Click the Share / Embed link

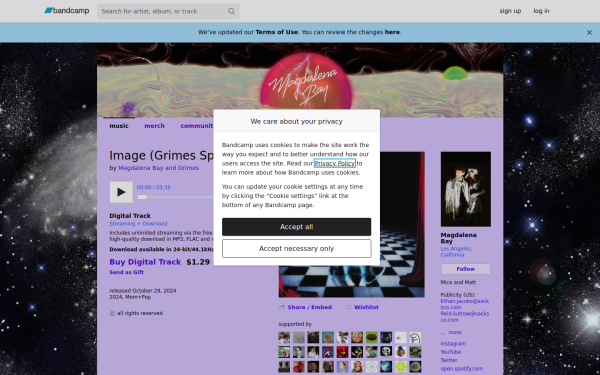tap(310, 307)
